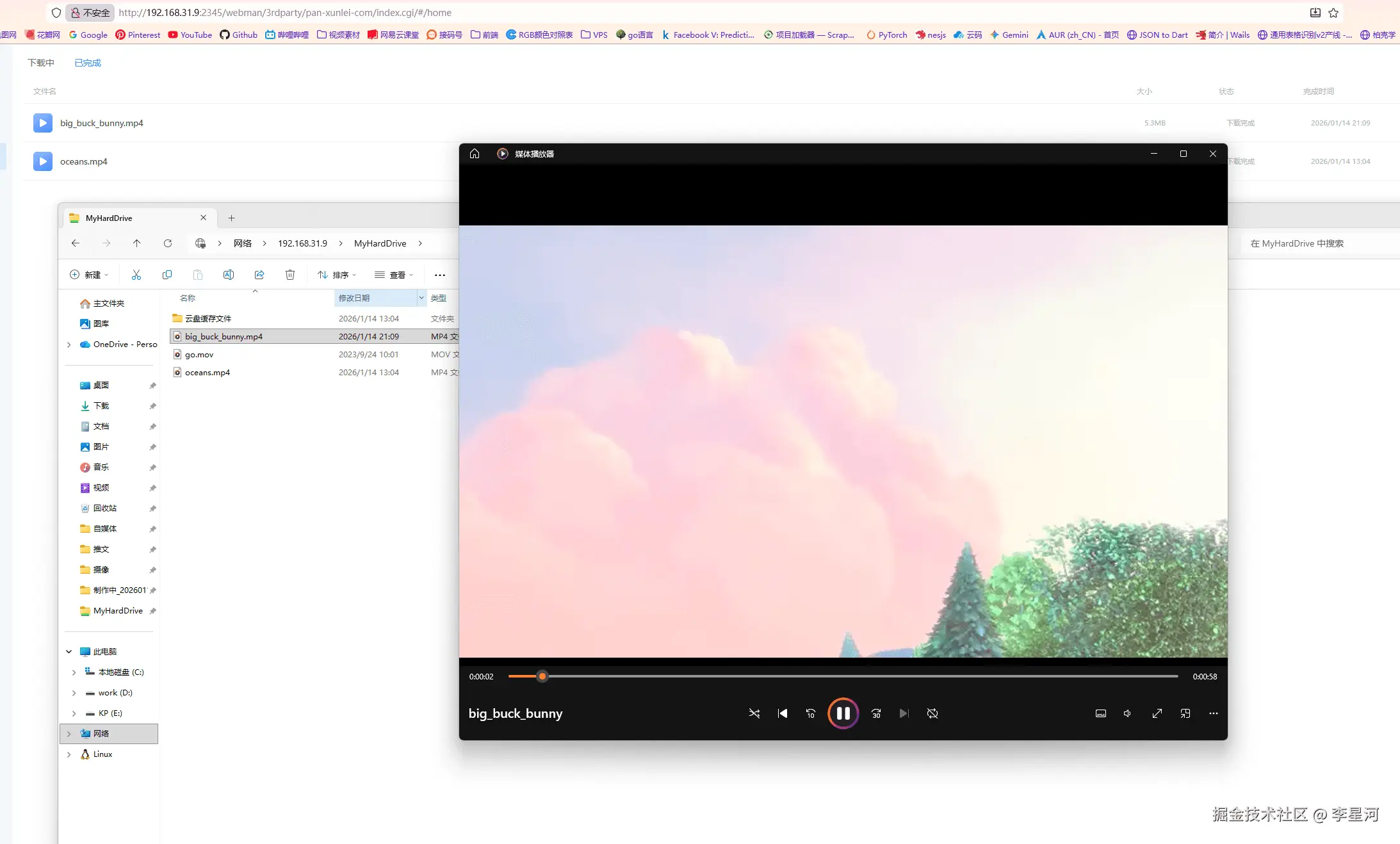Expand the OneDrive tree node
This screenshot has height=844, width=1400.
(x=69, y=345)
